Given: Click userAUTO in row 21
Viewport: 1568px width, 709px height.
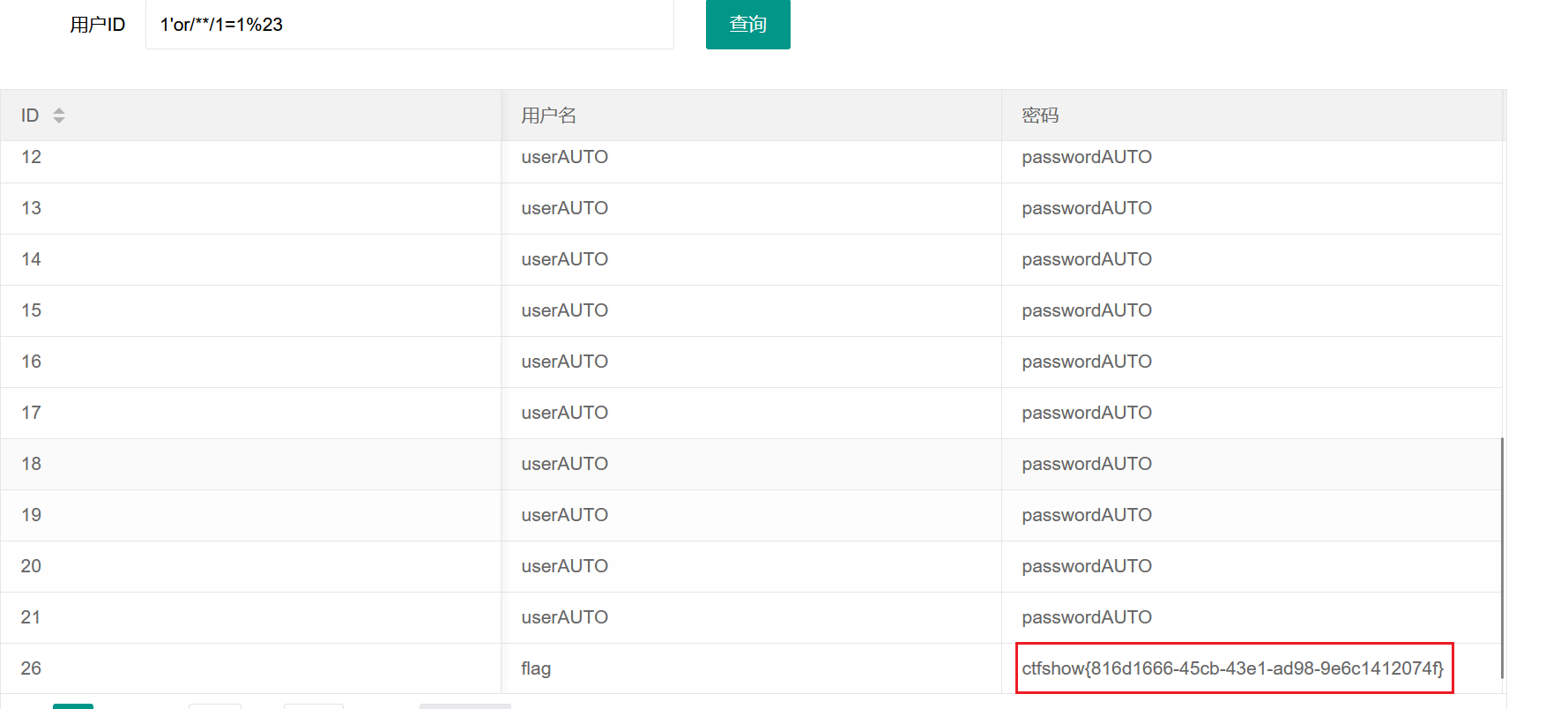Looking at the screenshot, I should (x=565, y=617).
